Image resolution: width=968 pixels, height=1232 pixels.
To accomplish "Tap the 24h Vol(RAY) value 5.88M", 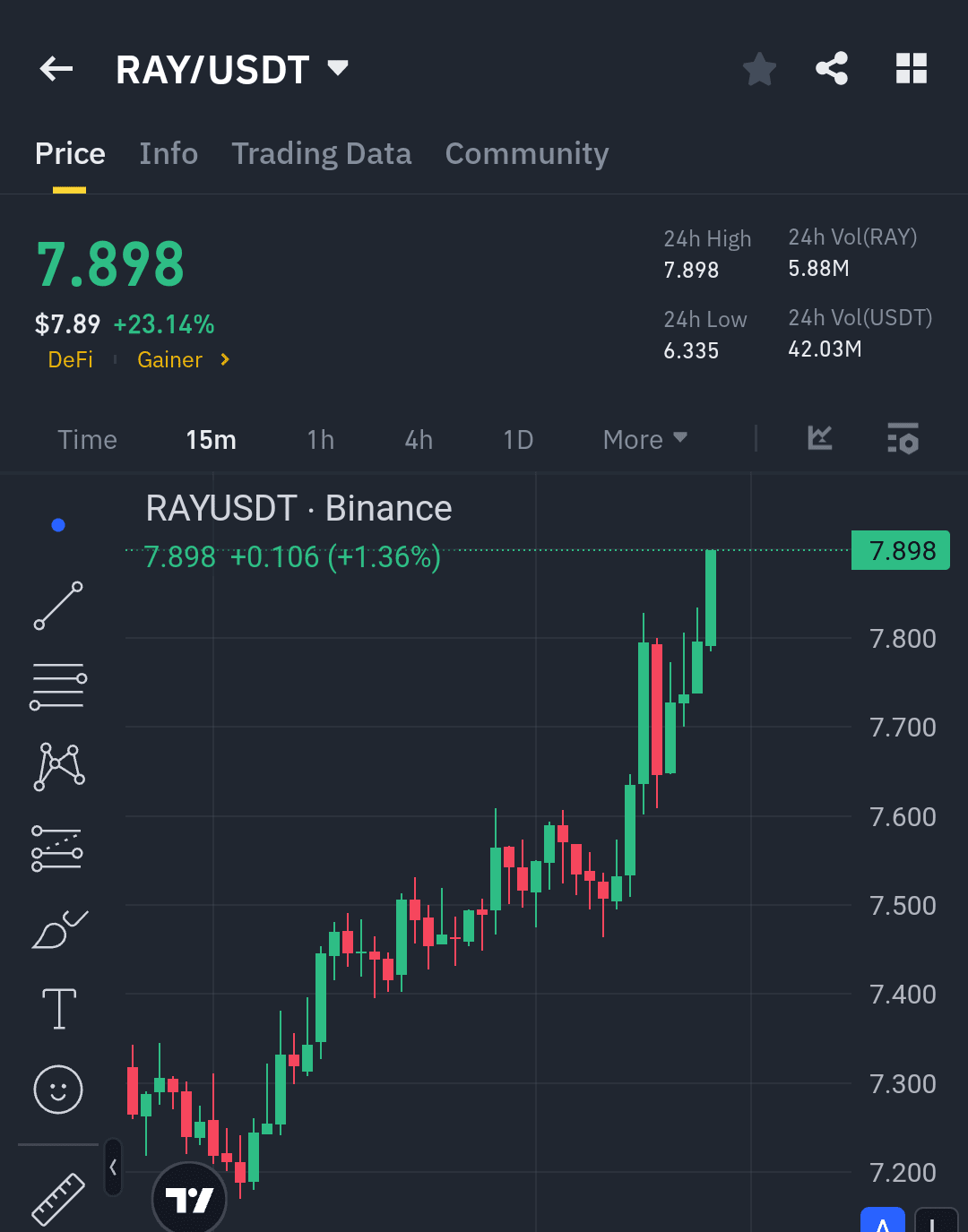I will tap(818, 268).
